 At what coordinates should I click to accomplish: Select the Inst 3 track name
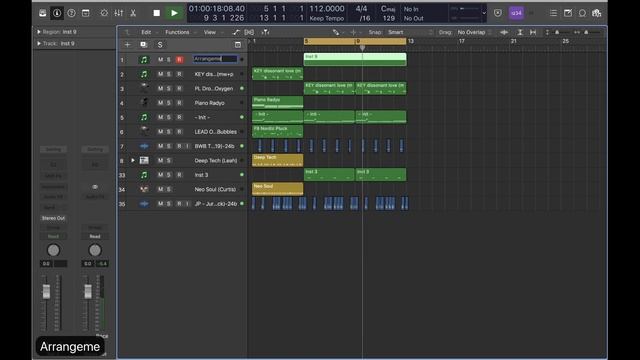pyautogui.click(x=201, y=175)
